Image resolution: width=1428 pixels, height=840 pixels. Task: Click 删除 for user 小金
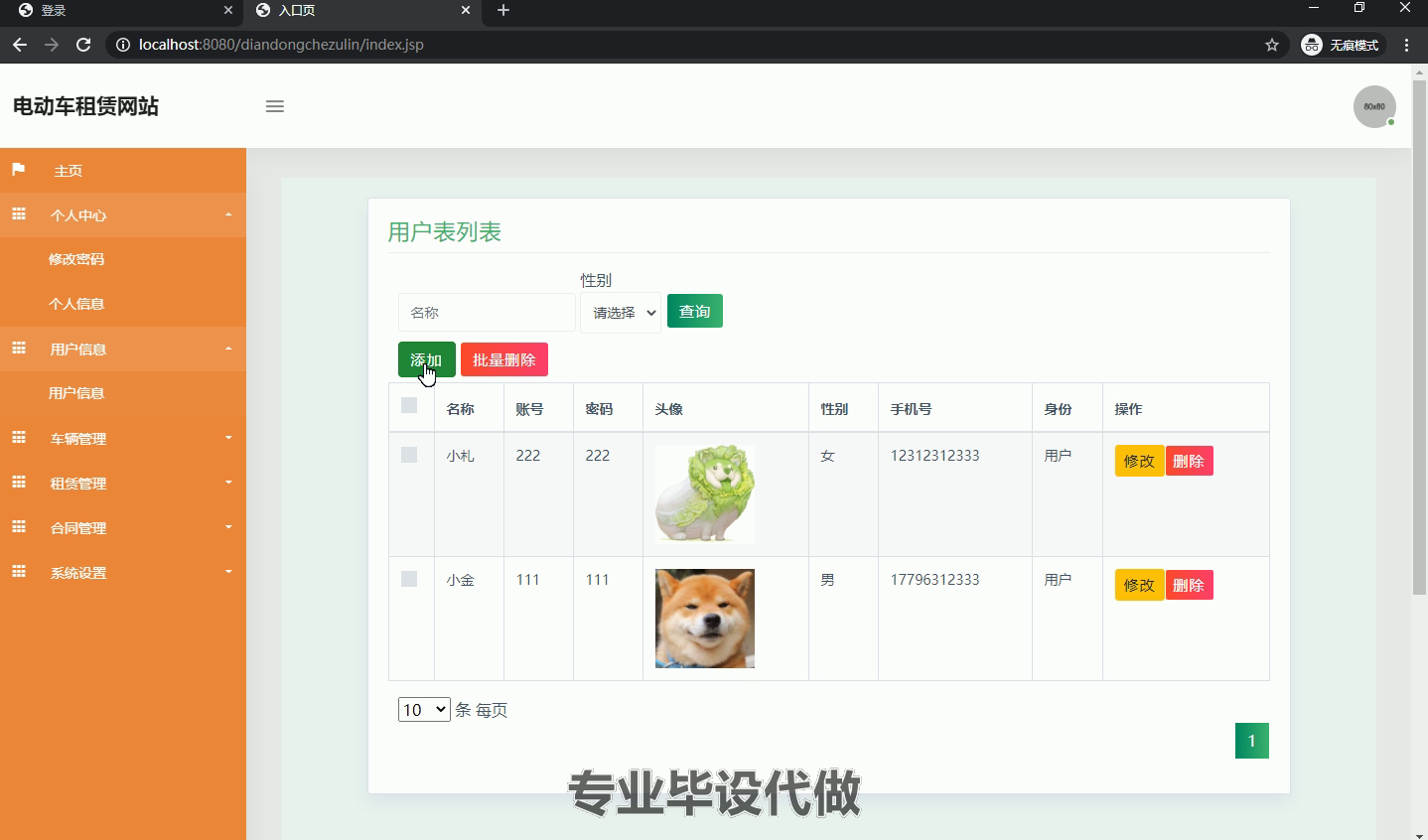point(1189,585)
